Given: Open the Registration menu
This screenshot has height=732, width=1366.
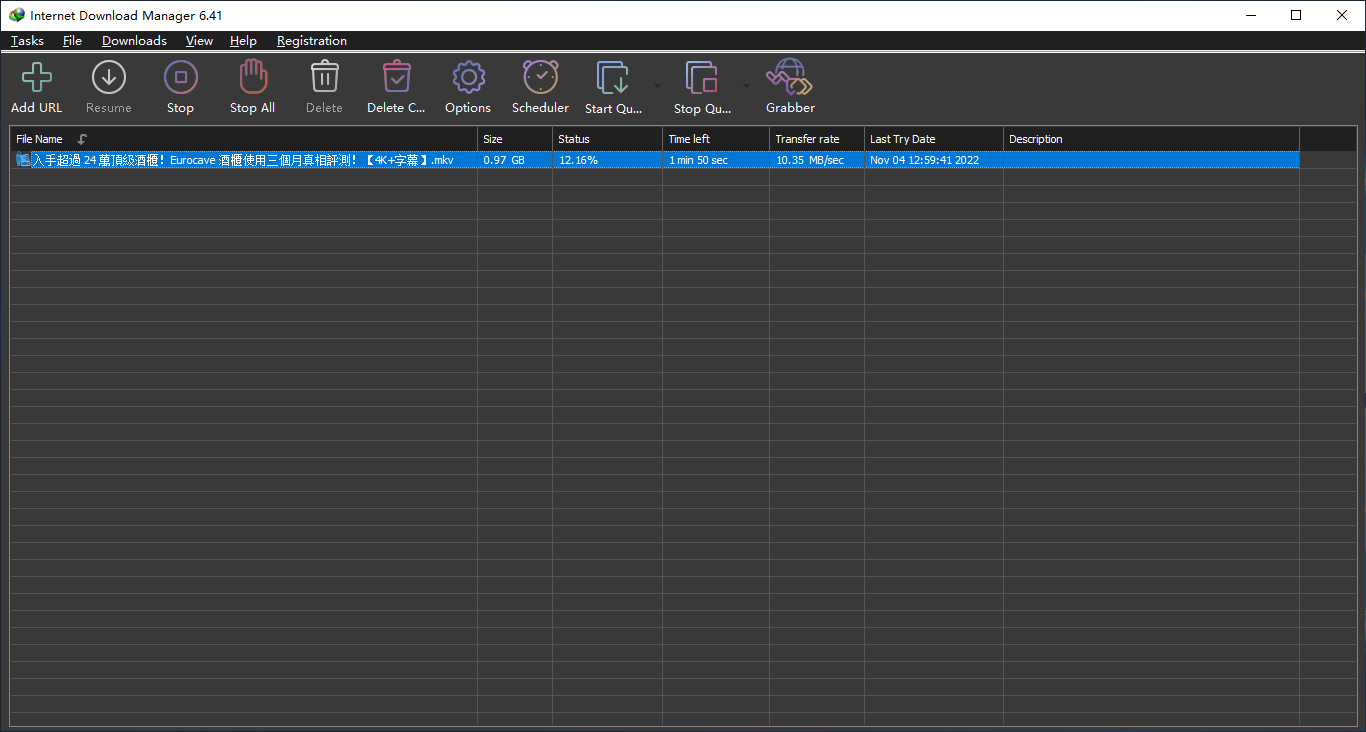Looking at the screenshot, I should (x=312, y=41).
